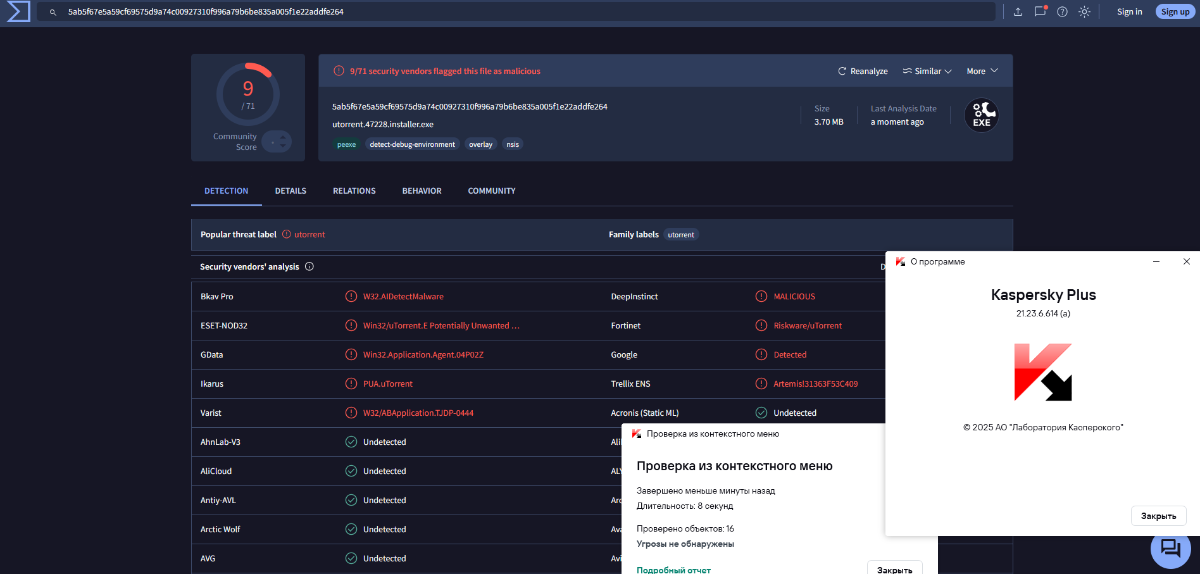This screenshot has width=1200, height=574.
Task: Click the EXE file type icon
Action: click(x=980, y=115)
